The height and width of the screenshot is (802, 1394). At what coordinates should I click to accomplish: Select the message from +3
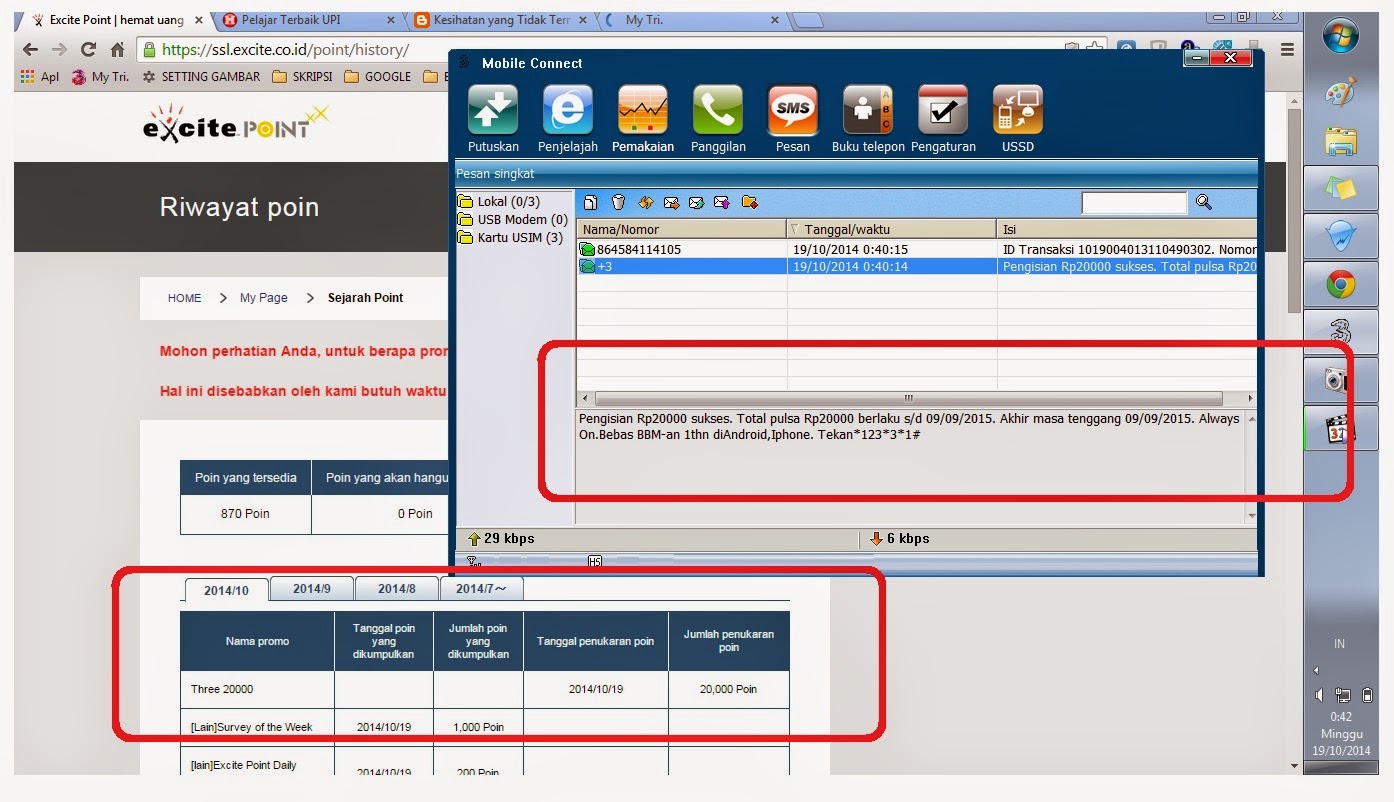(x=916, y=266)
